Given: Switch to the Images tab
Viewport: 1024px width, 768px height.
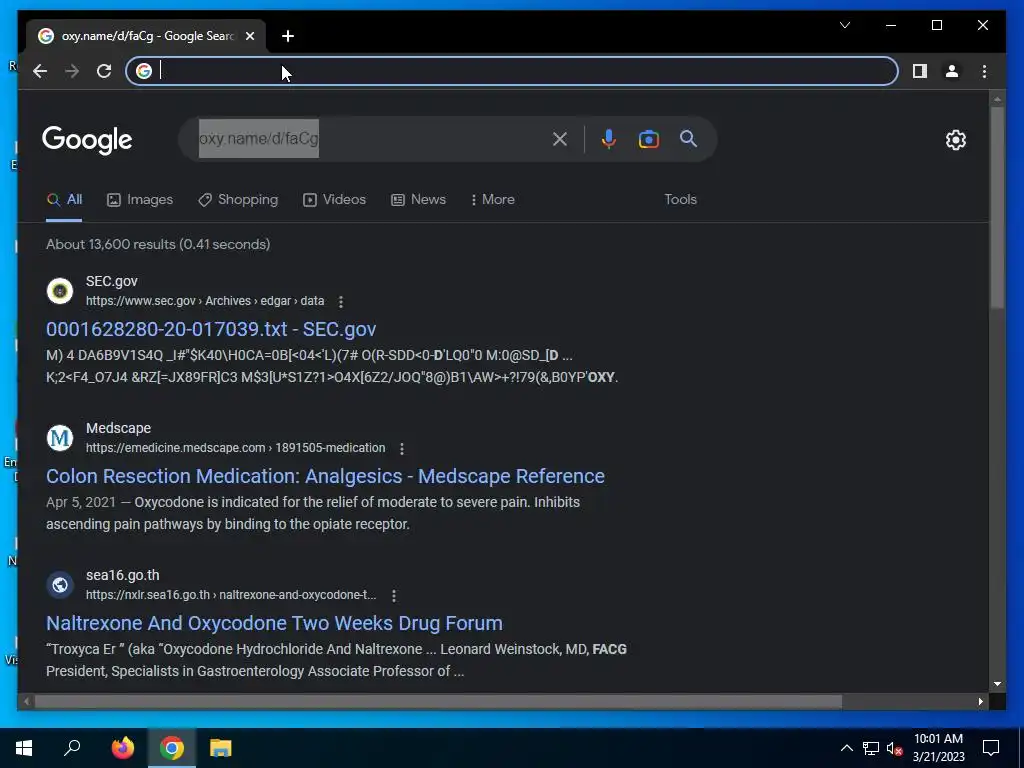Looking at the screenshot, I should point(140,200).
